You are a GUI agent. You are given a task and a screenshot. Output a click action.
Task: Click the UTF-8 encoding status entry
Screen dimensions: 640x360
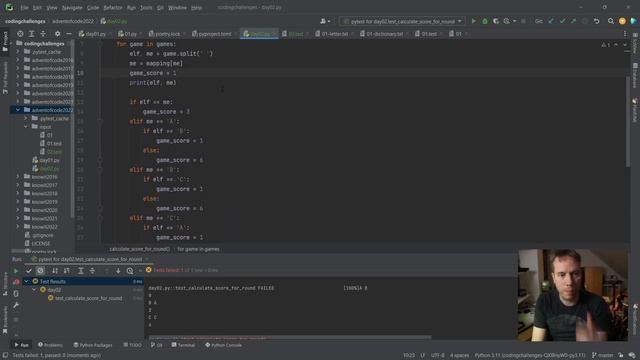pyautogui.click(x=438, y=355)
